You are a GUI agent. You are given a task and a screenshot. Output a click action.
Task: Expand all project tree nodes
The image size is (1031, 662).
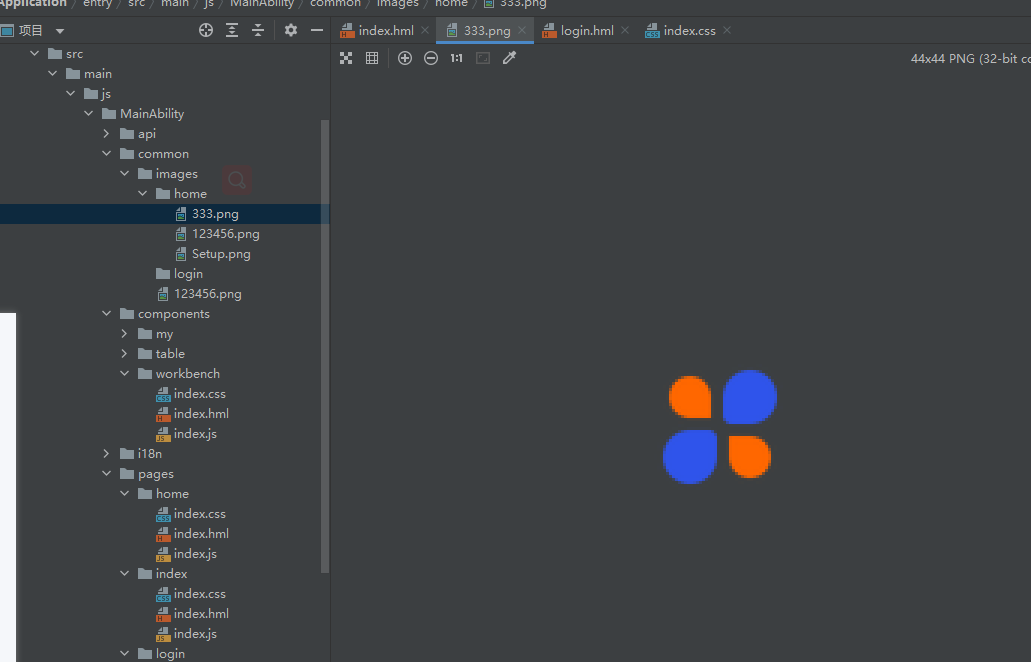coord(232,30)
